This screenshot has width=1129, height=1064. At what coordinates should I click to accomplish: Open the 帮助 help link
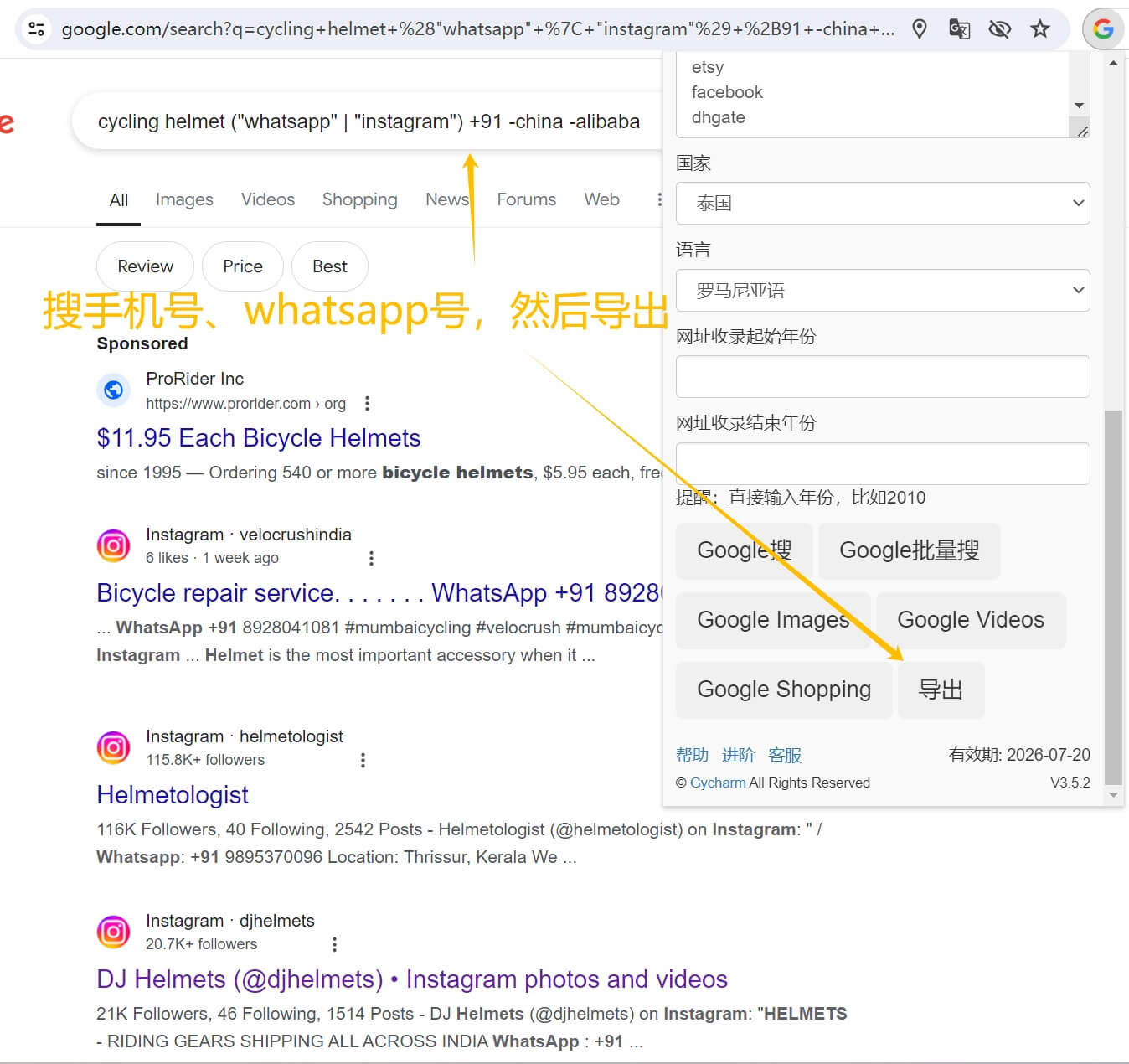(692, 755)
